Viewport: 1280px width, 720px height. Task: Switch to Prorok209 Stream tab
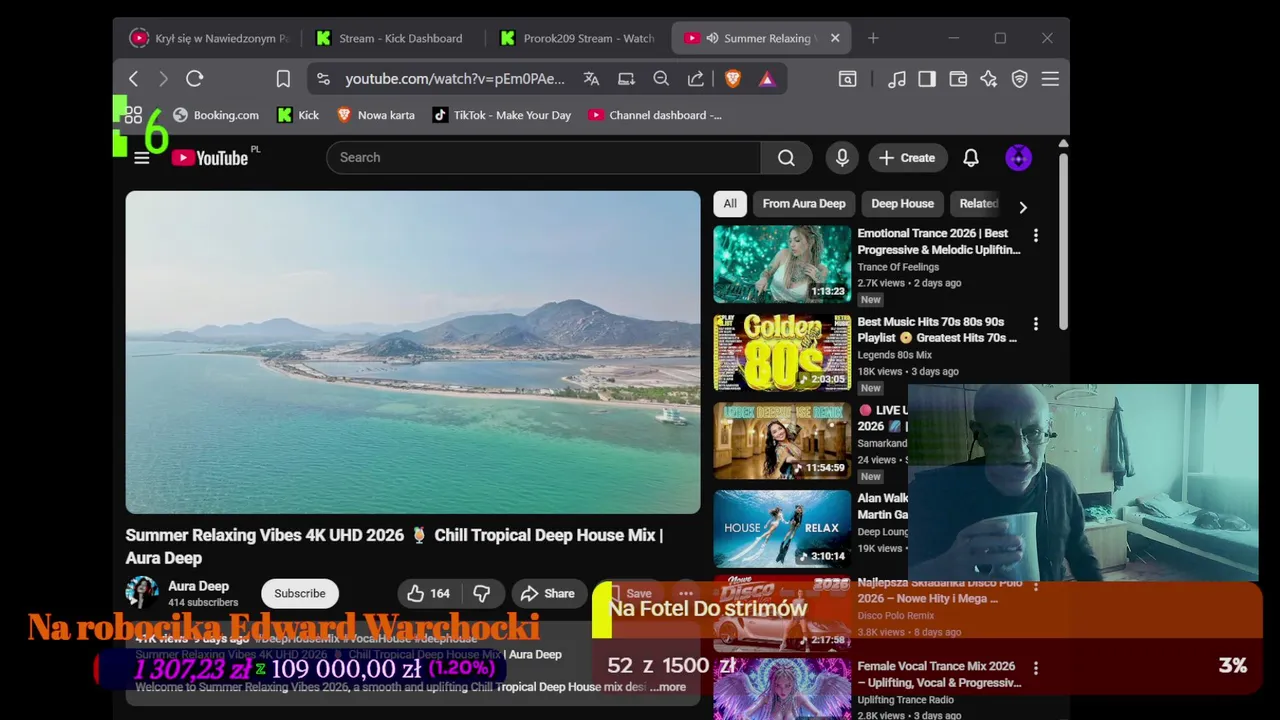(578, 38)
